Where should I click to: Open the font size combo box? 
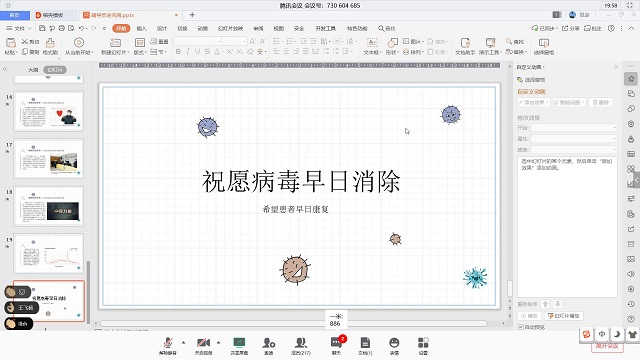point(234,41)
